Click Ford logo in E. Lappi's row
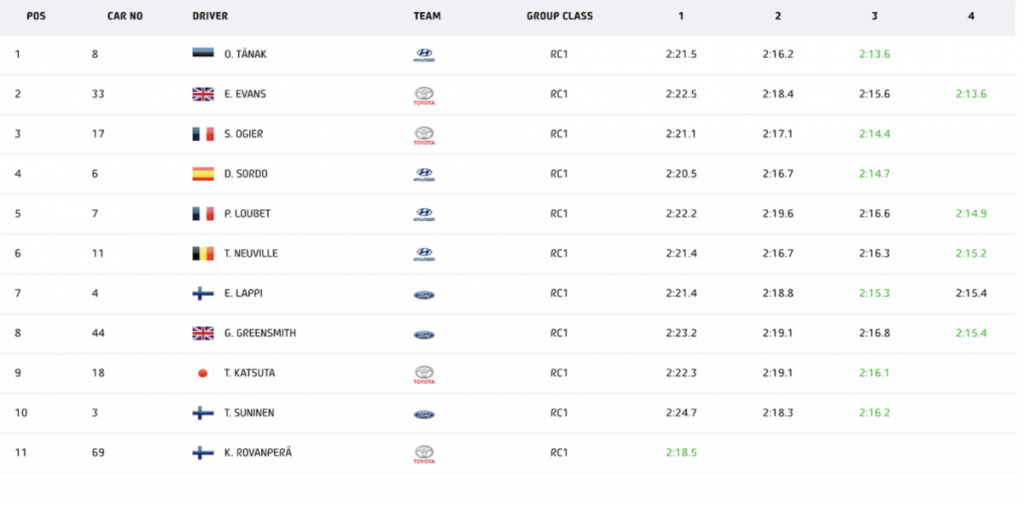The height and width of the screenshot is (506, 1024). tap(424, 294)
